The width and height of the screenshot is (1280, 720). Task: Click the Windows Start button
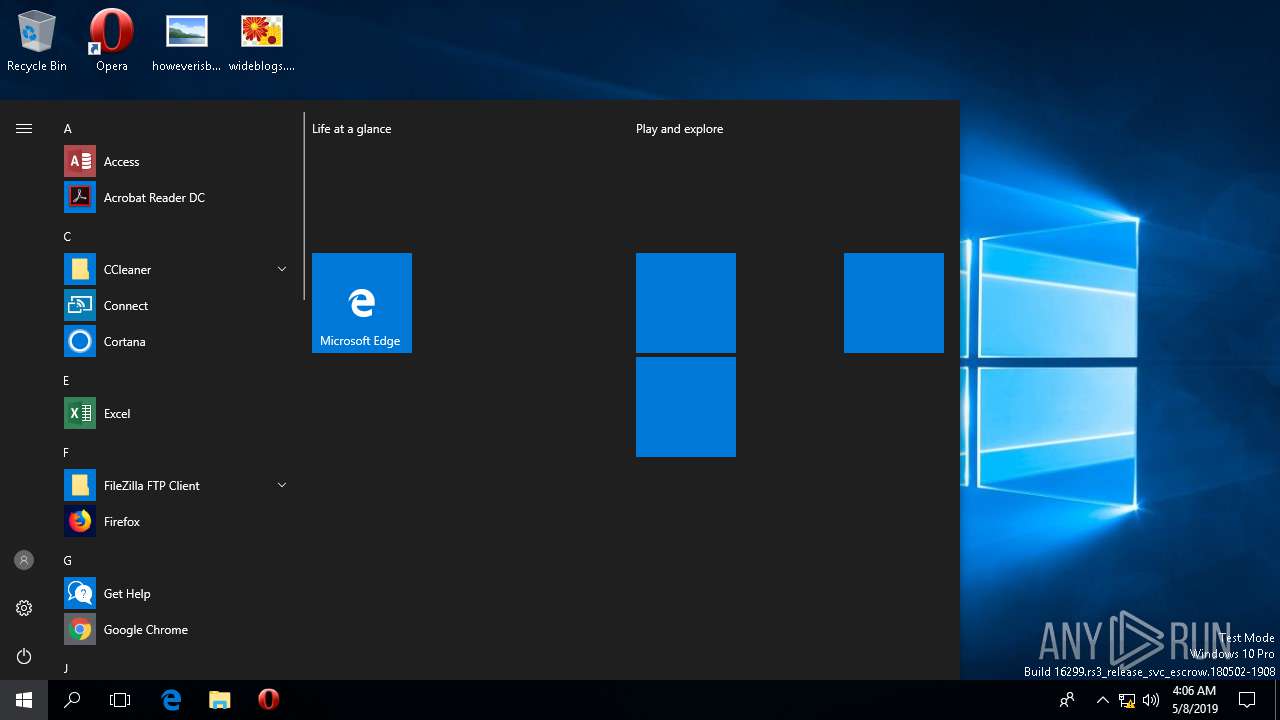(x=24, y=700)
